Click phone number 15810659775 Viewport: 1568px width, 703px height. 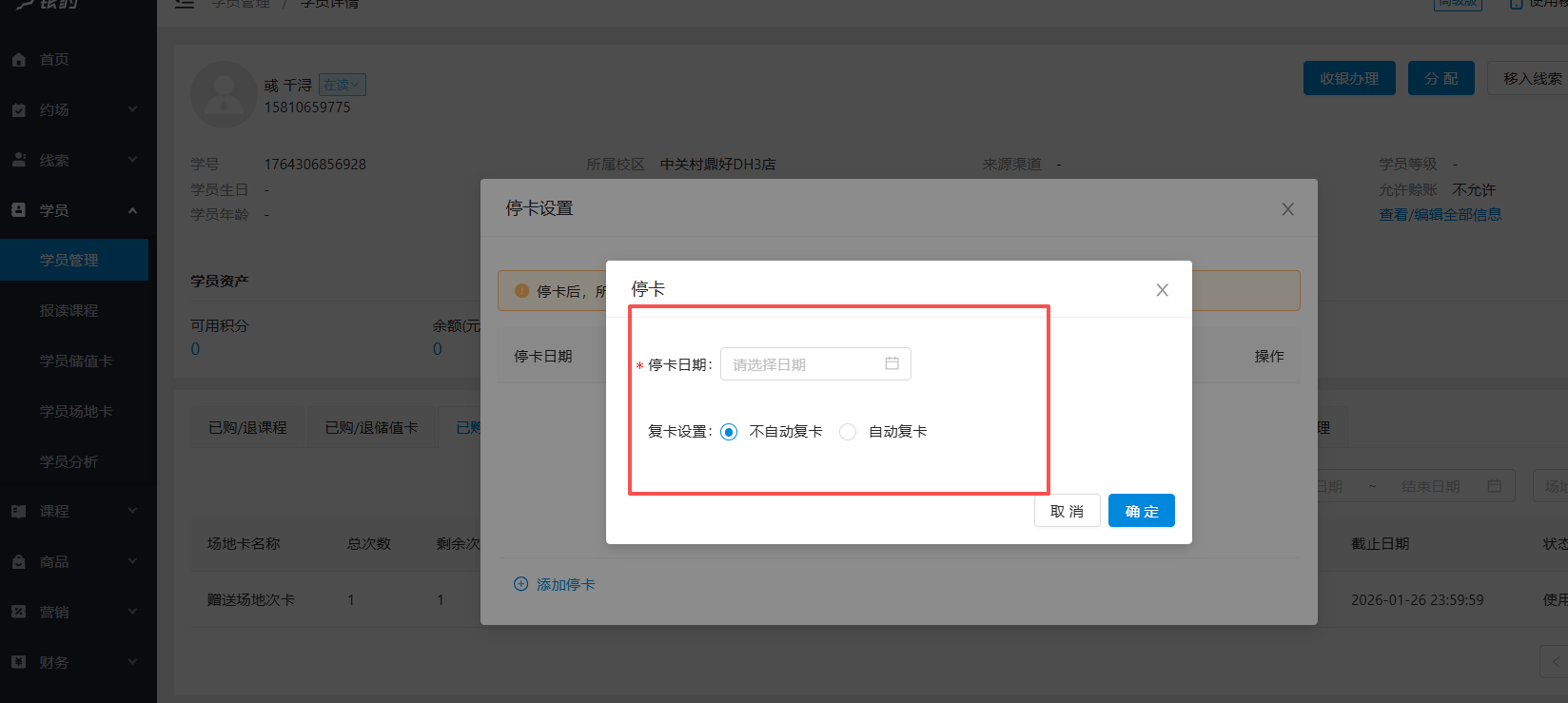click(x=307, y=107)
